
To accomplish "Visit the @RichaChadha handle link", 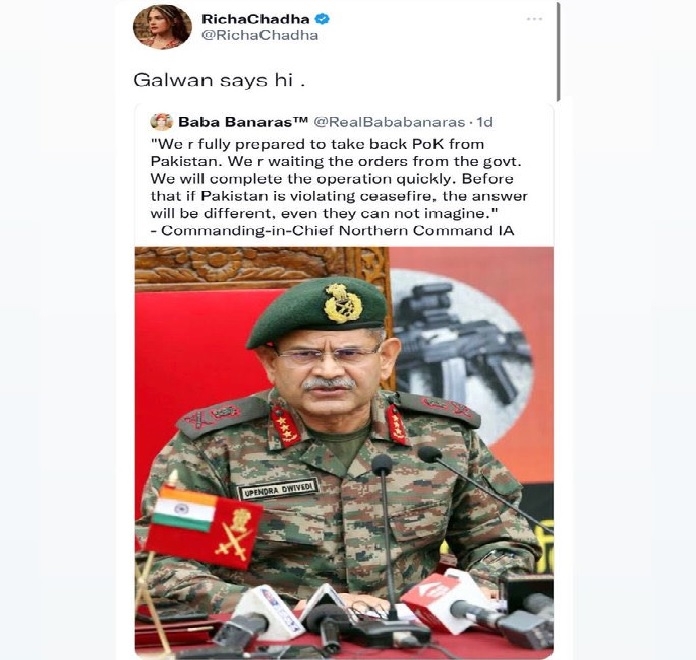I will pyautogui.click(x=260, y=36).
